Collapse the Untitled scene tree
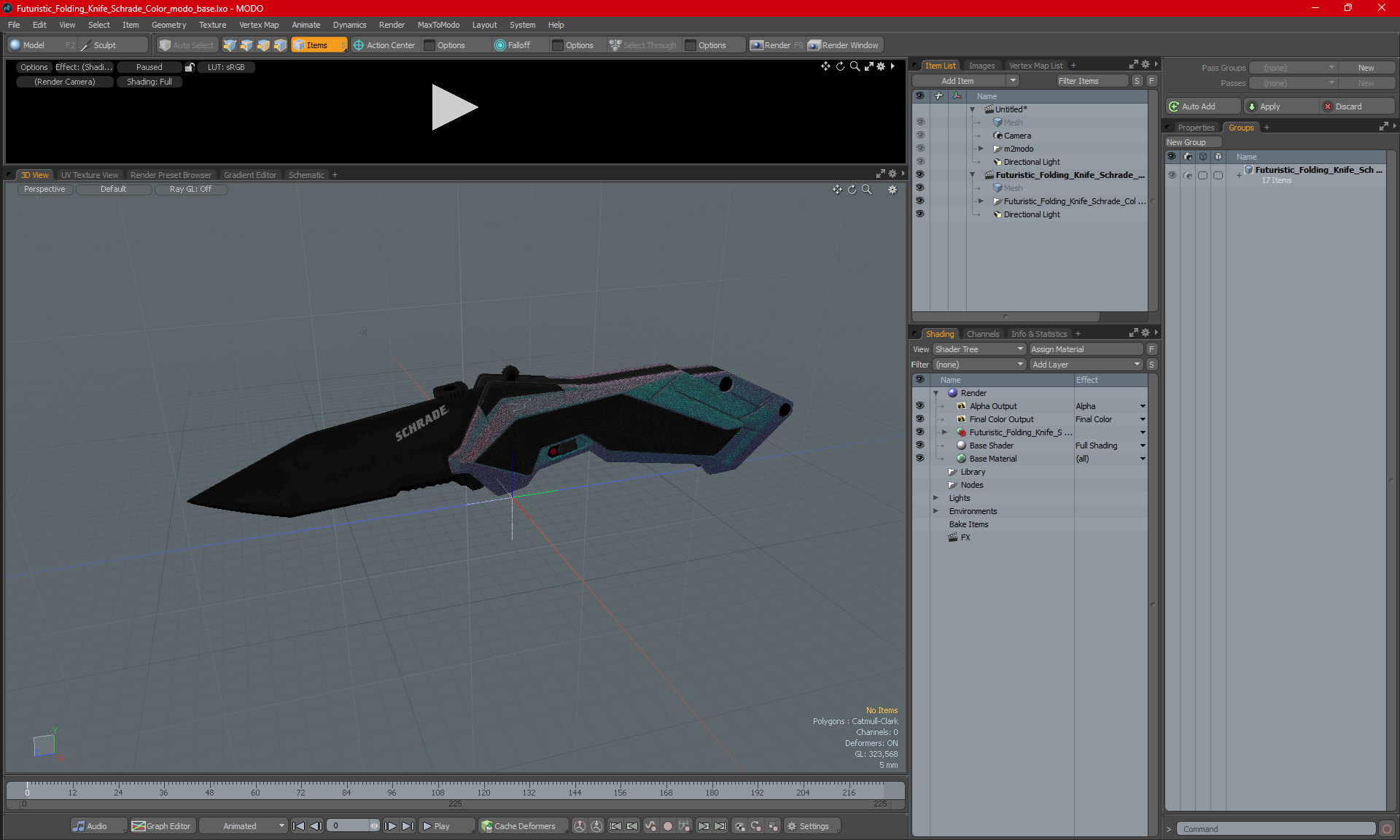This screenshot has width=1400, height=840. click(972, 109)
